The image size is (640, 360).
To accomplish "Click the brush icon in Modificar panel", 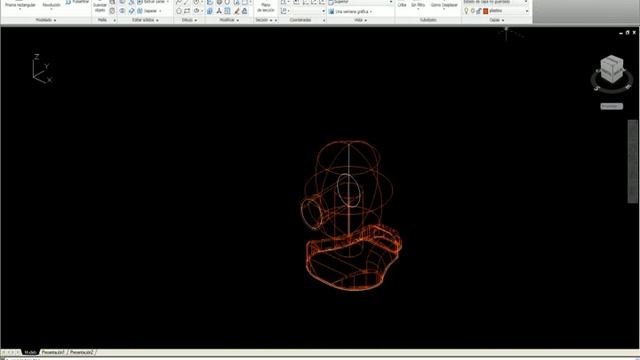I will click(236, 11).
